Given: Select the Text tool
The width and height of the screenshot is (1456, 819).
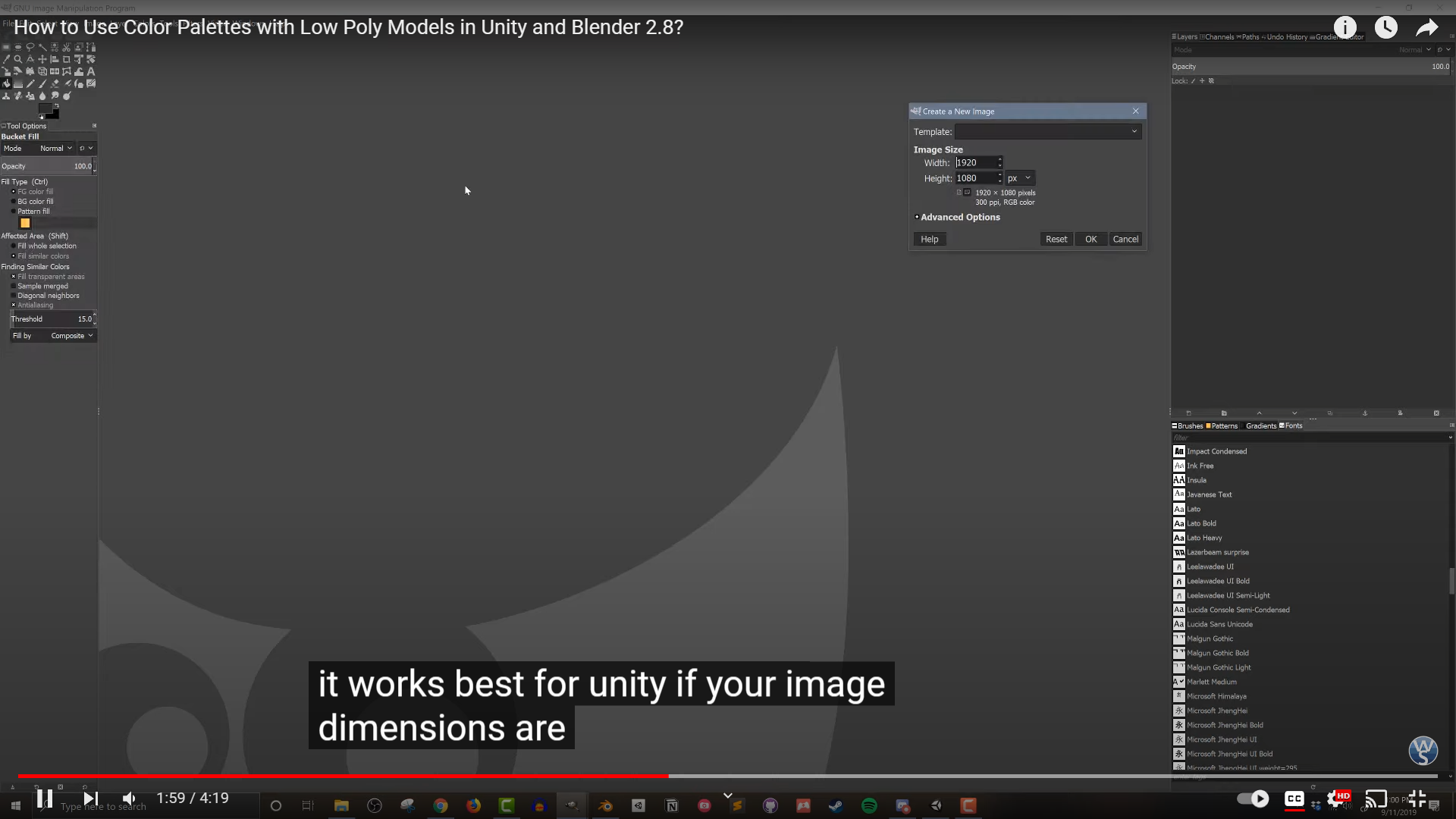Looking at the screenshot, I should (91, 71).
